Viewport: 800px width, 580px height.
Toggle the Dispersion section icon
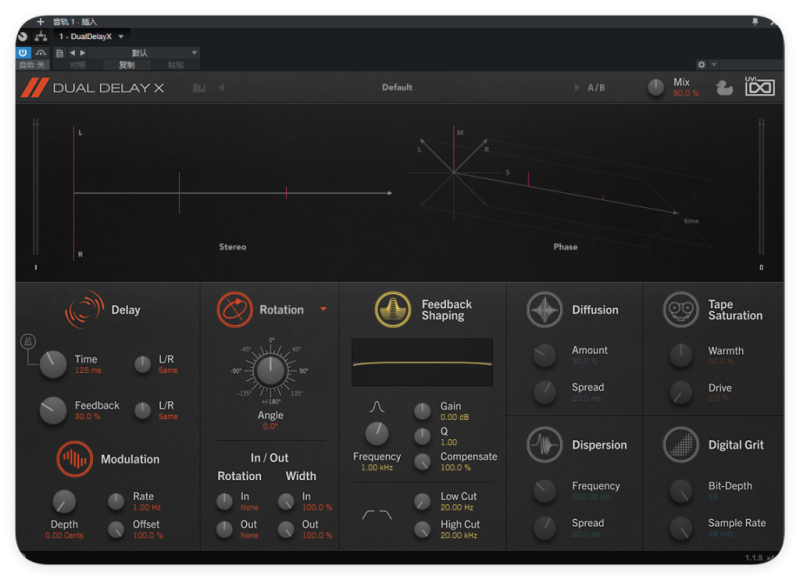click(x=545, y=445)
